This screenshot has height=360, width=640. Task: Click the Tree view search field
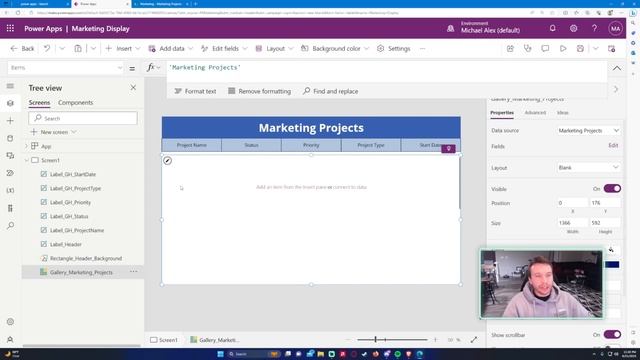tap(83, 118)
